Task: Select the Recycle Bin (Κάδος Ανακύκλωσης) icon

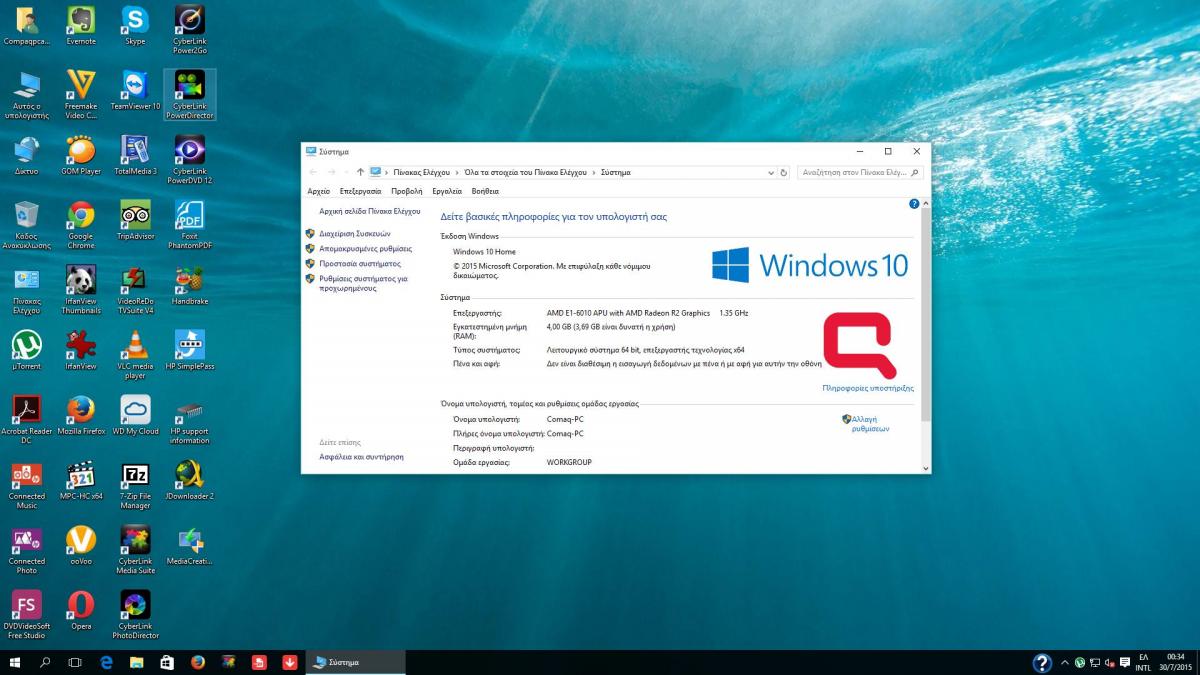Action: [x=27, y=225]
